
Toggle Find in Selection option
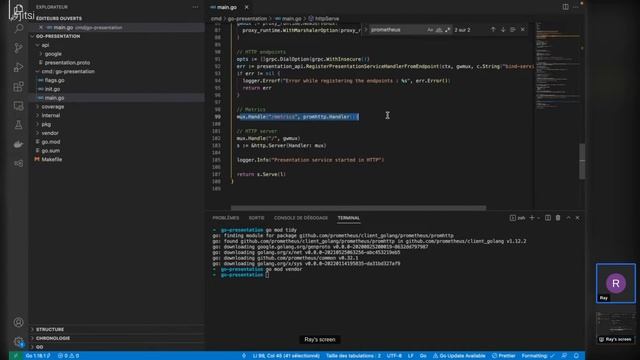click(513, 30)
